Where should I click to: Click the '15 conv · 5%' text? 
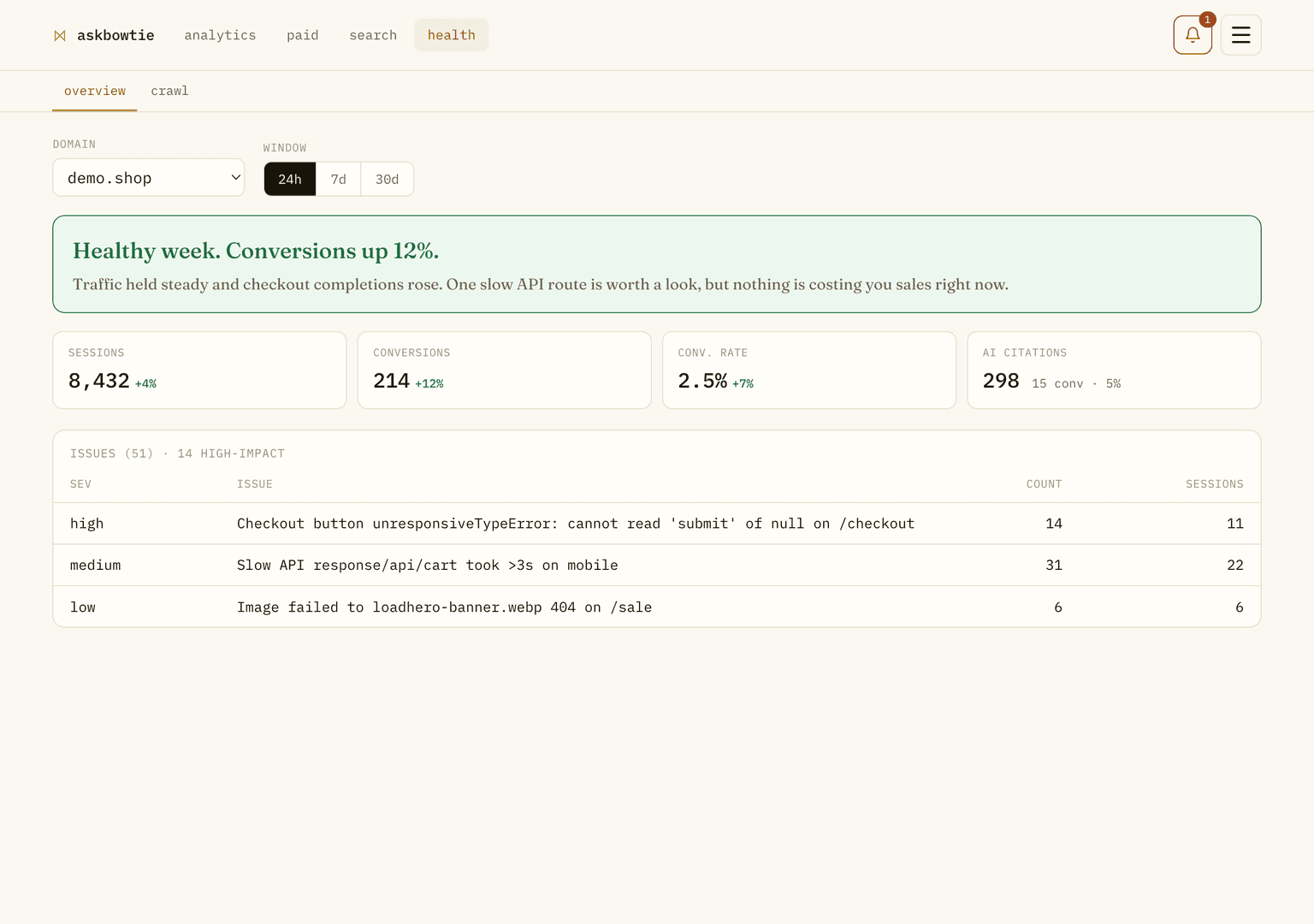click(x=1076, y=384)
